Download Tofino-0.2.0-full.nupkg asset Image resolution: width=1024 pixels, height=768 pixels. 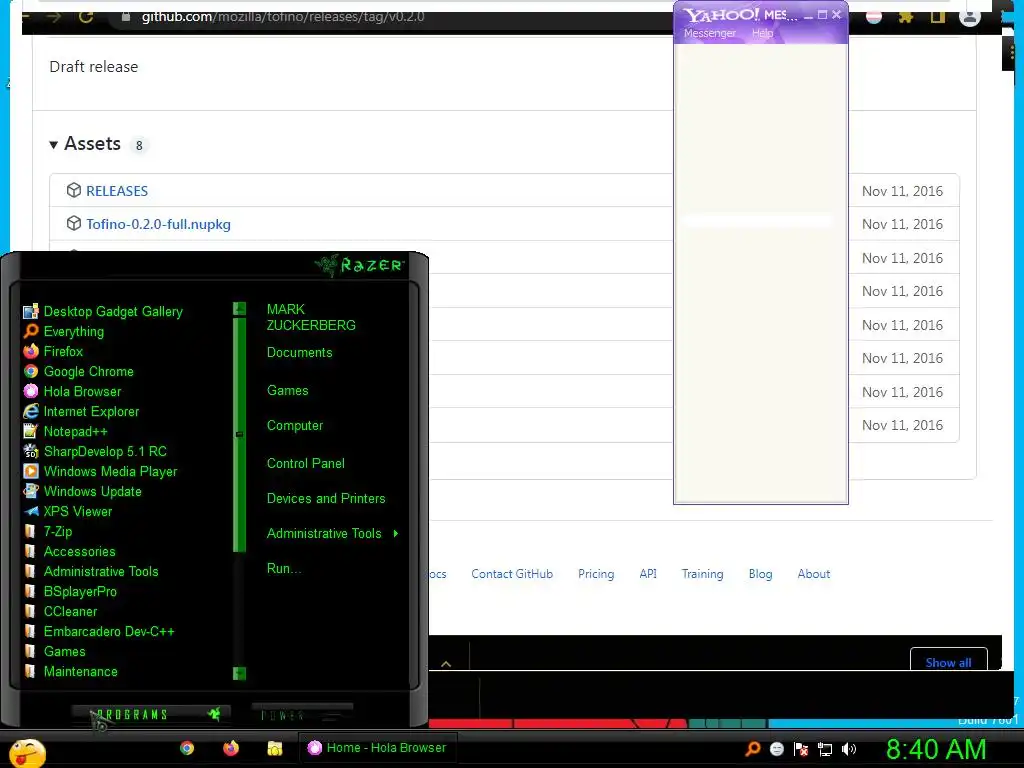pos(158,225)
